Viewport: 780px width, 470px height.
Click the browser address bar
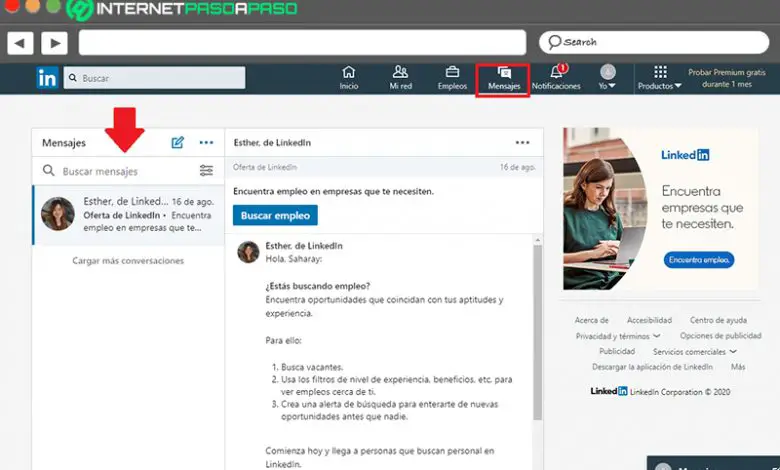click(x=302, y=43)
